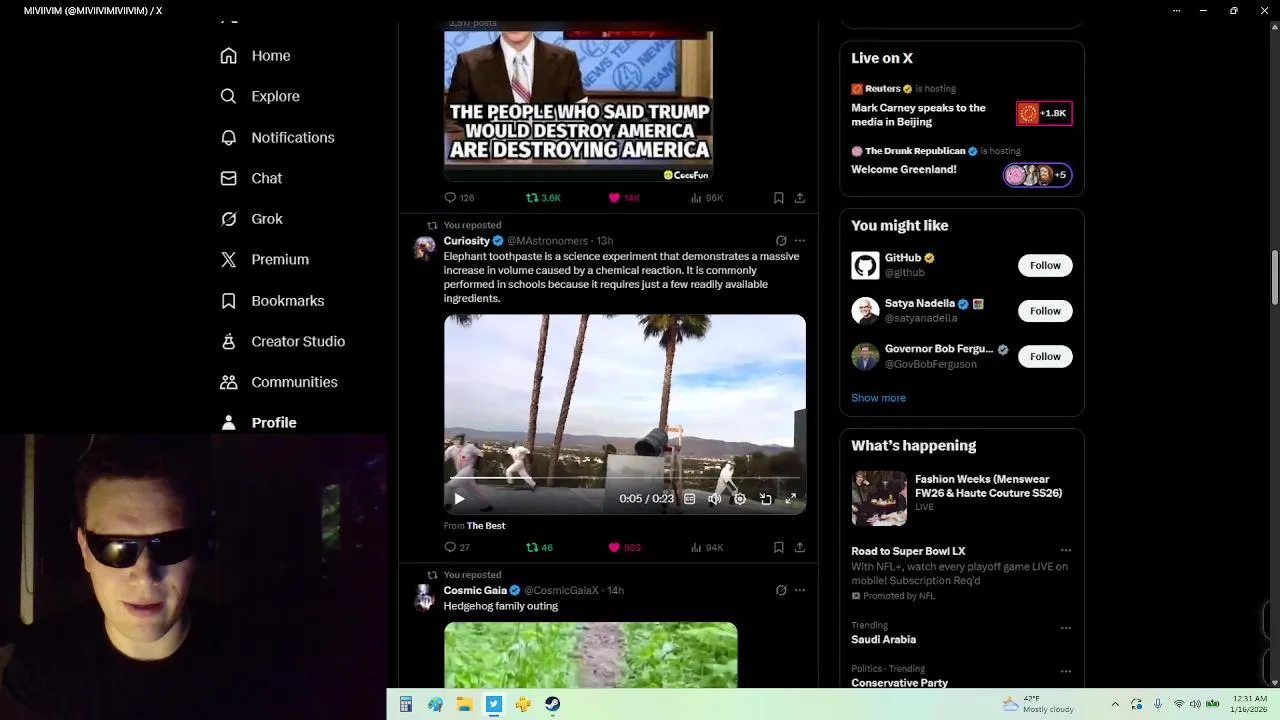
Task: Follow Satya Nadella
Action: click(1045, 311)
